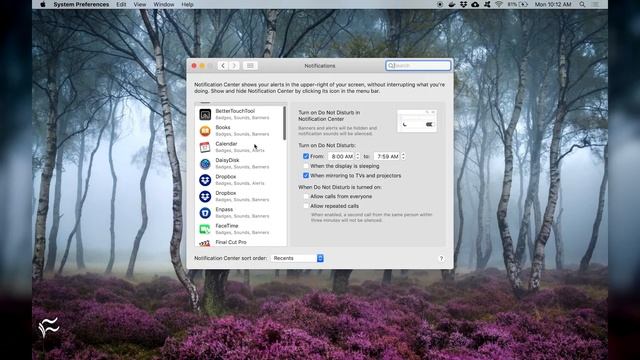Click the battery status in menu bar
The width and height of the screenshot is (640, 360).
click(x=518, y=4)
